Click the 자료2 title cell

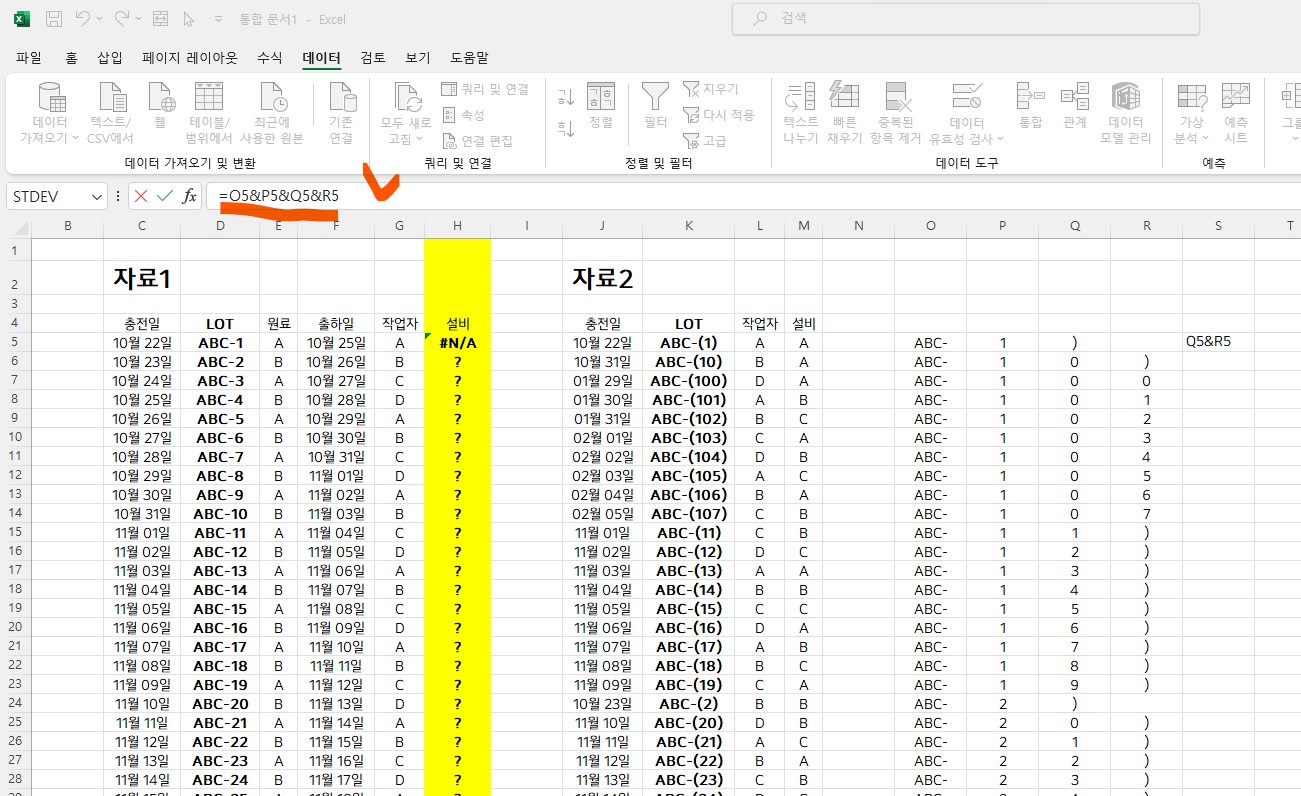[602, 278]
